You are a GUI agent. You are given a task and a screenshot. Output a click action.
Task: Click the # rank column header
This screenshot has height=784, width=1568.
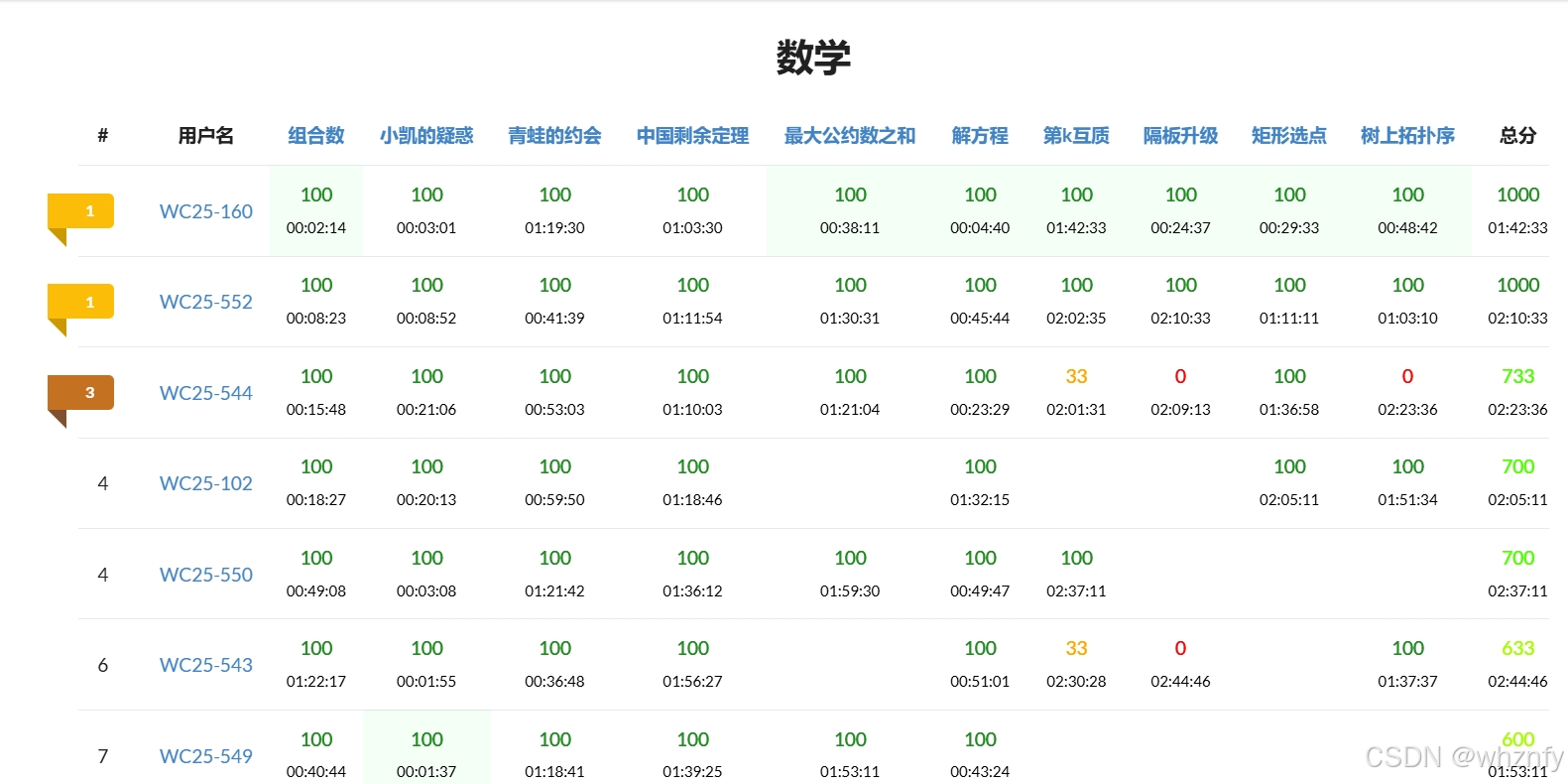point(102,135)
